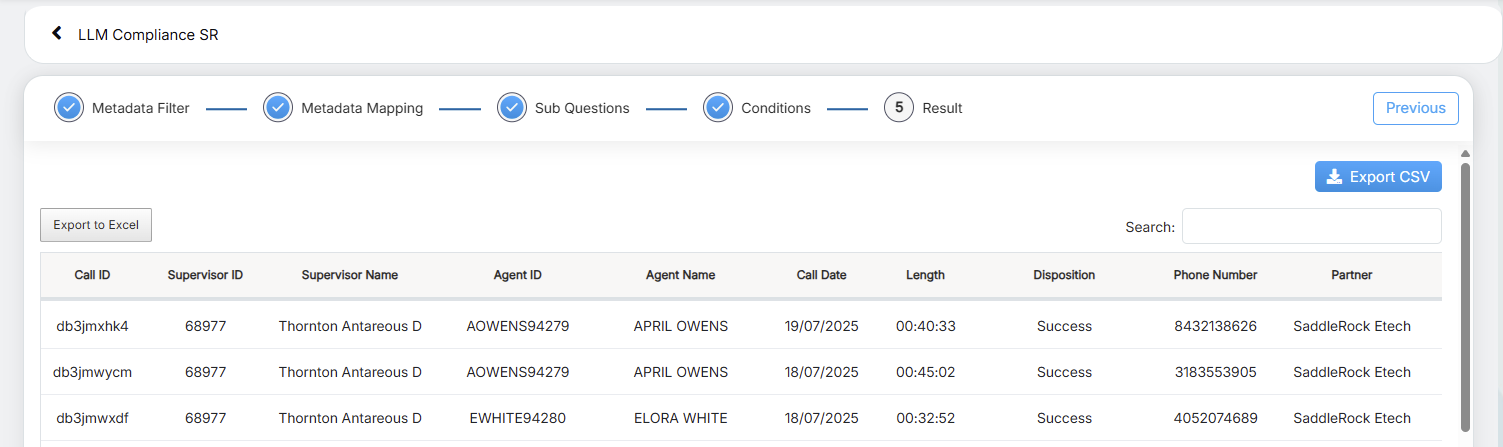
Task: Click the Conditions checkmark step icon
Action: (718, 108)
